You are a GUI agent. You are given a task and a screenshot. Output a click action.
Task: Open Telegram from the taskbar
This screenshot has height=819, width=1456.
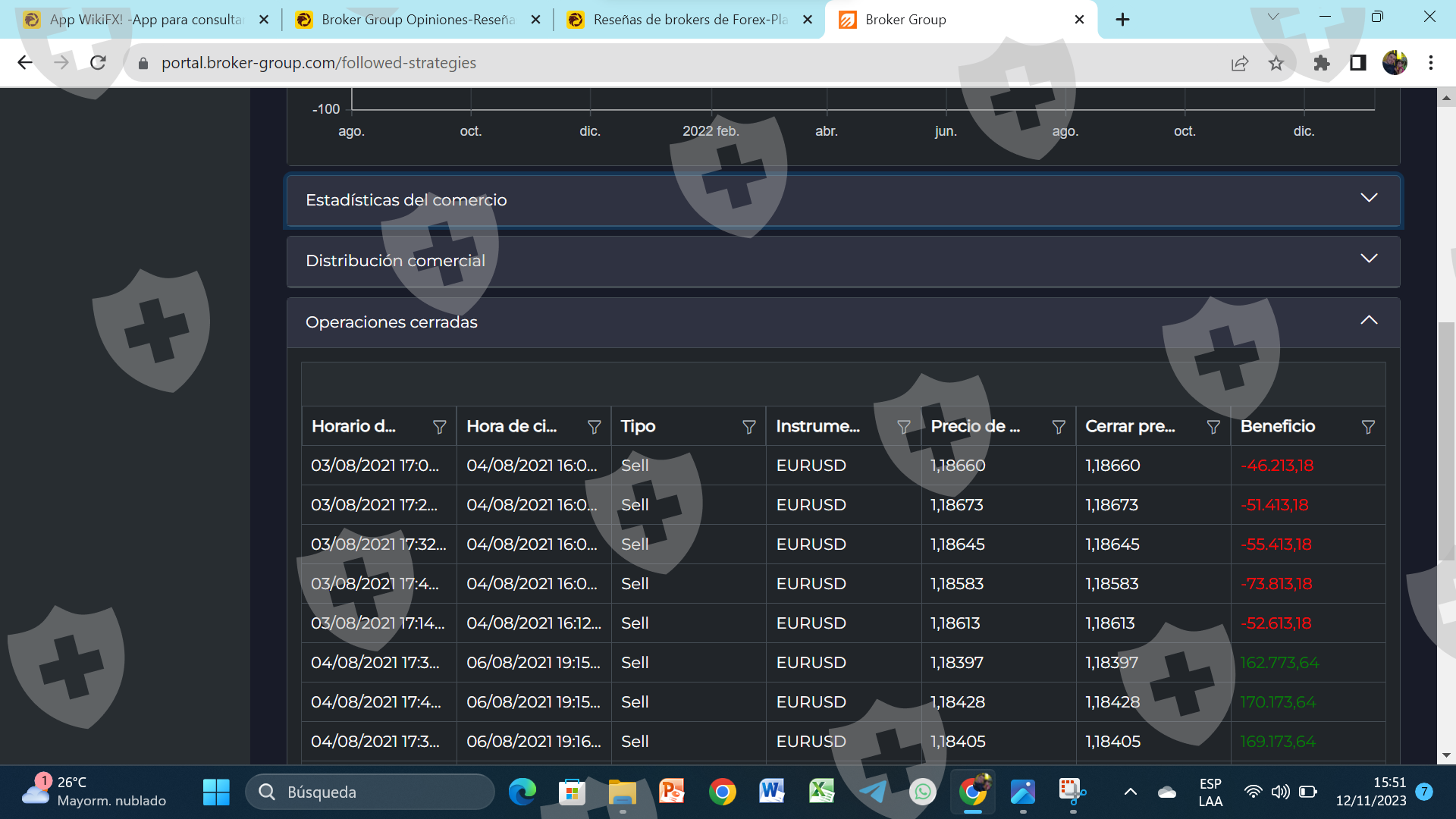(x=872, y=792)
